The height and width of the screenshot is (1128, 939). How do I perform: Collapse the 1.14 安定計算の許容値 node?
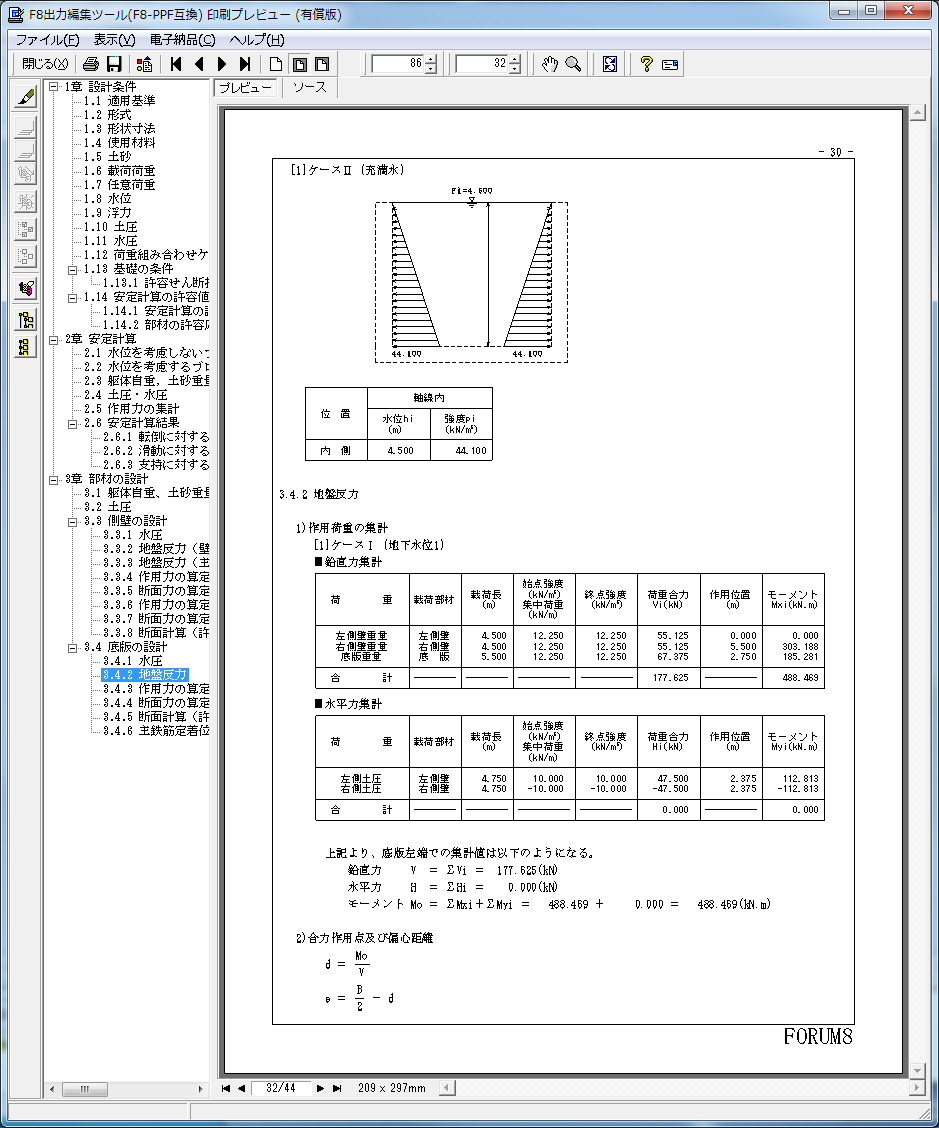coord(73,297)
